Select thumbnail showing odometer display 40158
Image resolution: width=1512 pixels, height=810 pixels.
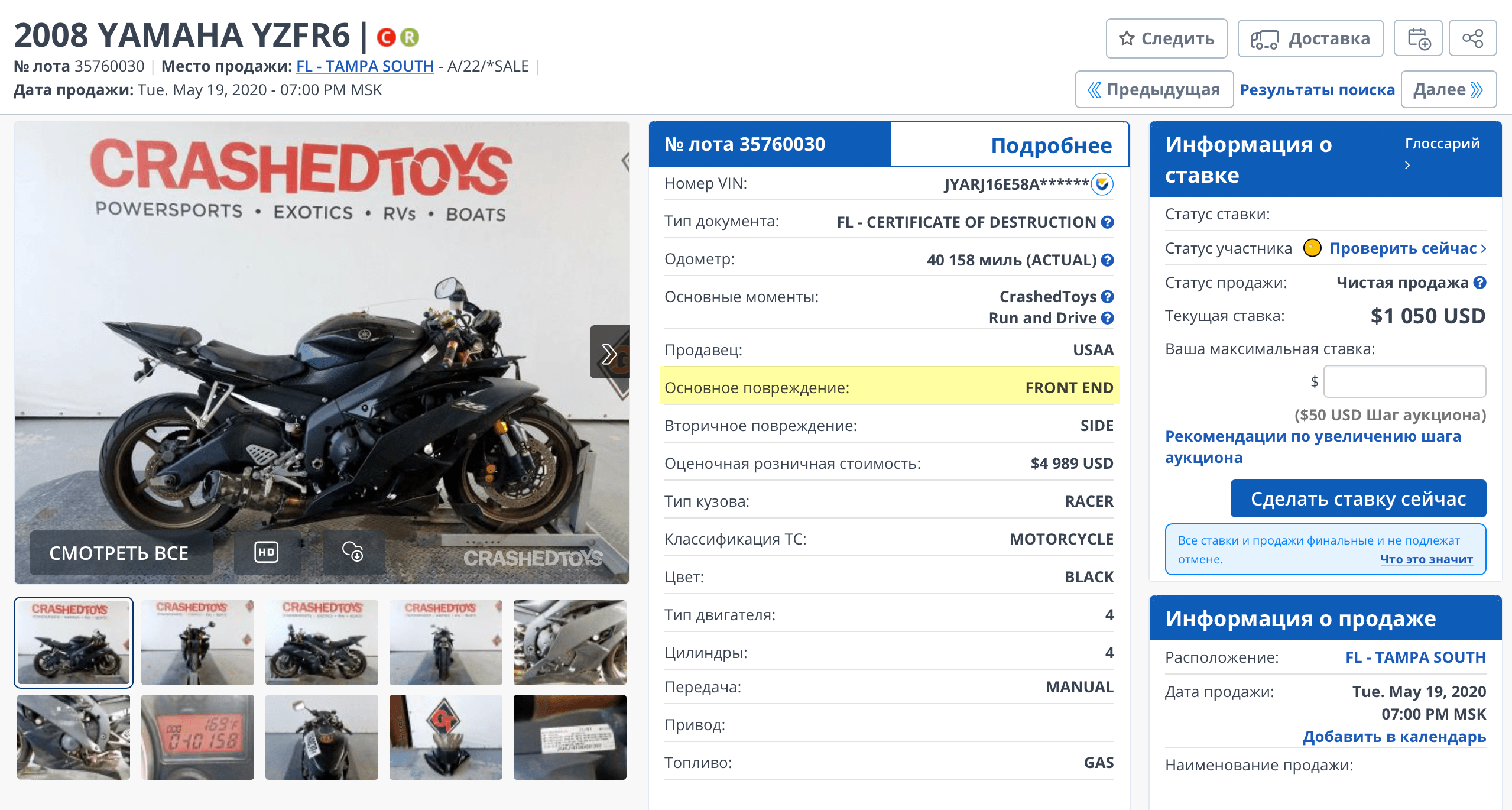click(197, 737)
